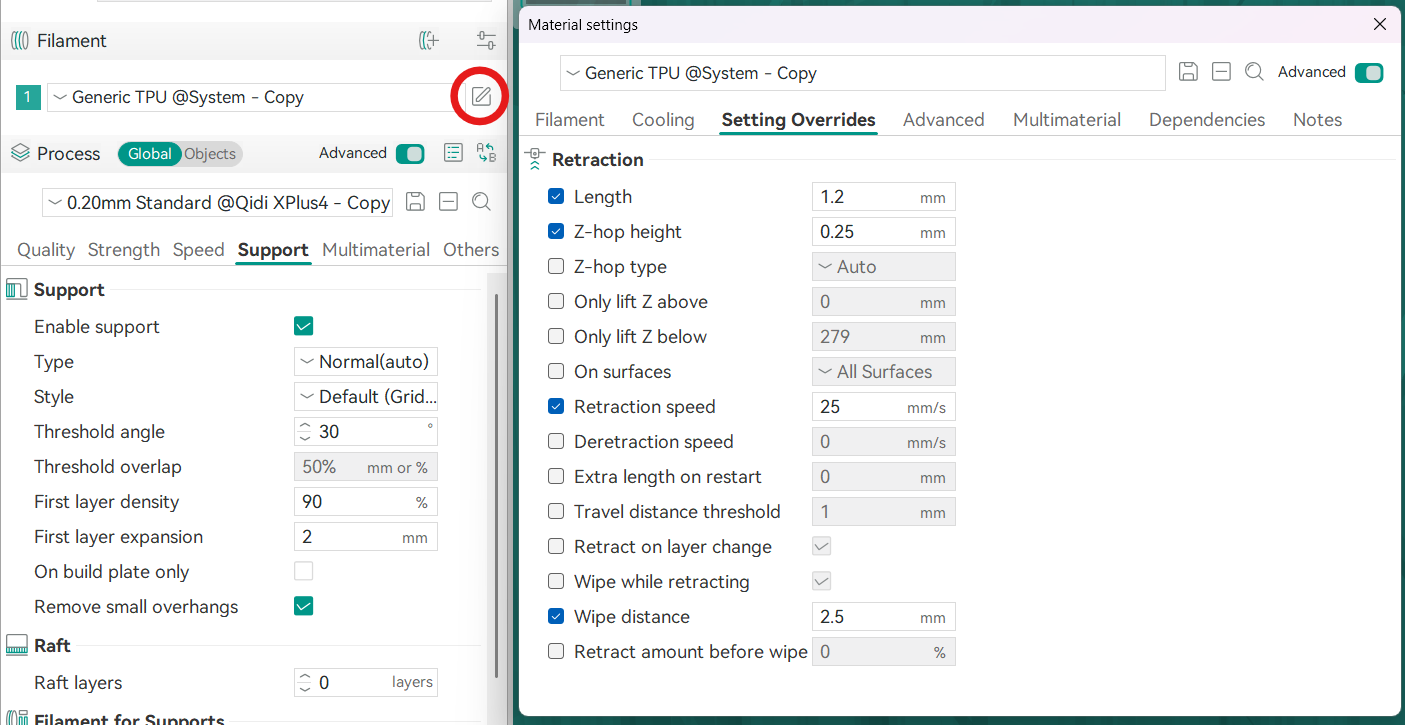
Task: Uncheck Remove small overhangs
Action: (x=304, y=606)
